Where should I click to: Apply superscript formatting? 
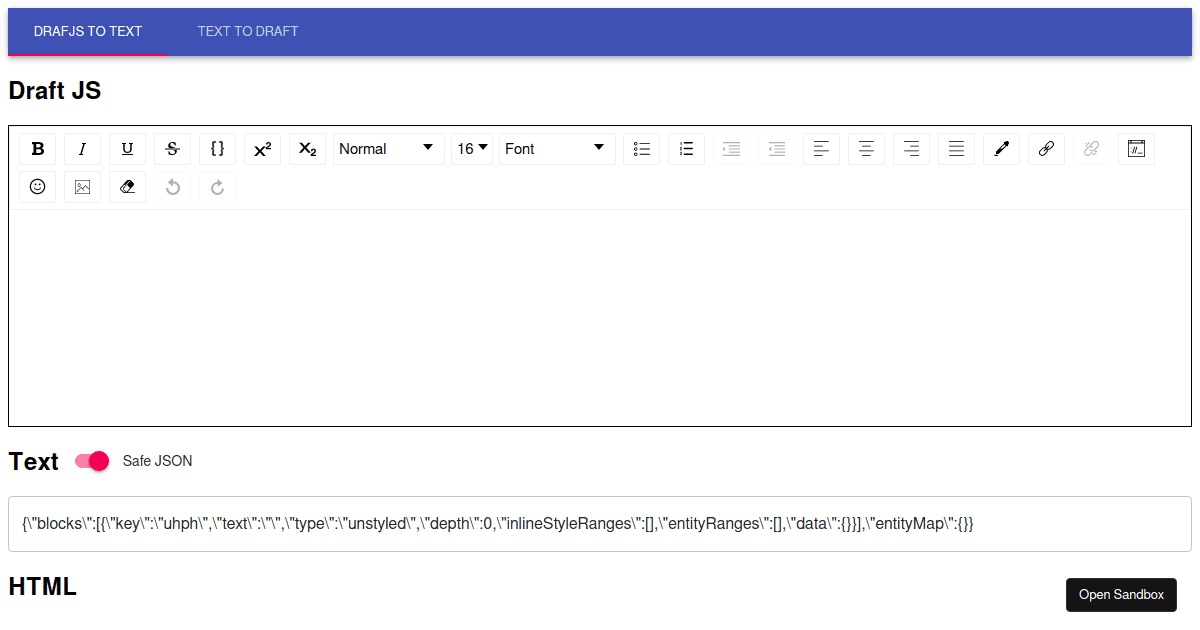(x=262, y=148)
